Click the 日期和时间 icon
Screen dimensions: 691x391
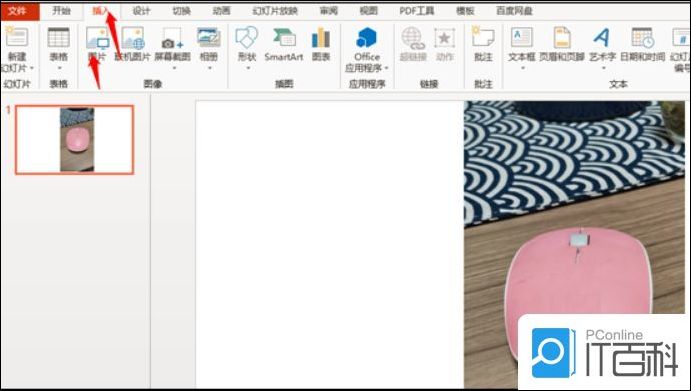[x=643, y=37]
